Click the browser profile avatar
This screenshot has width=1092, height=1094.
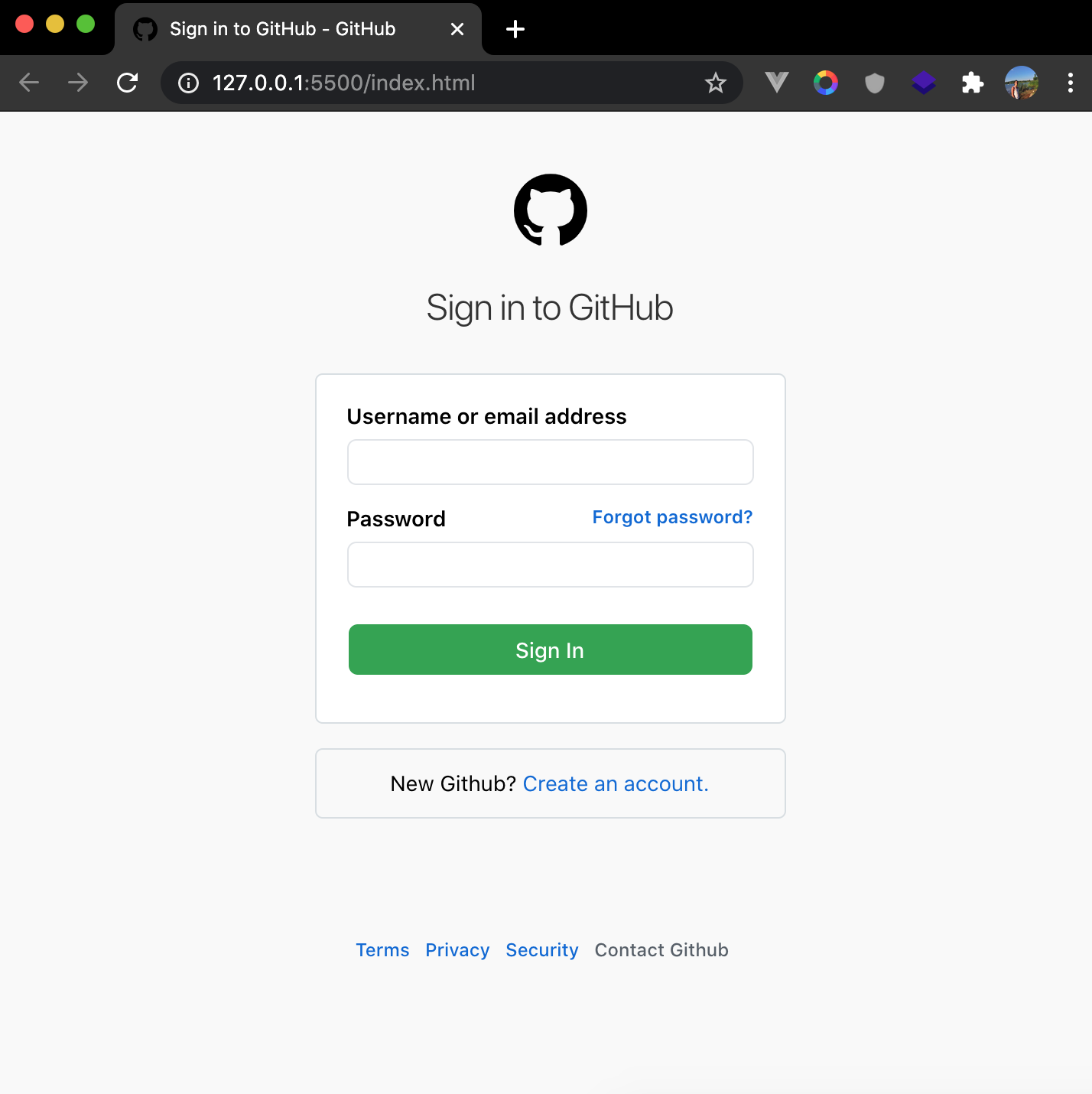tap(1021, 83)
